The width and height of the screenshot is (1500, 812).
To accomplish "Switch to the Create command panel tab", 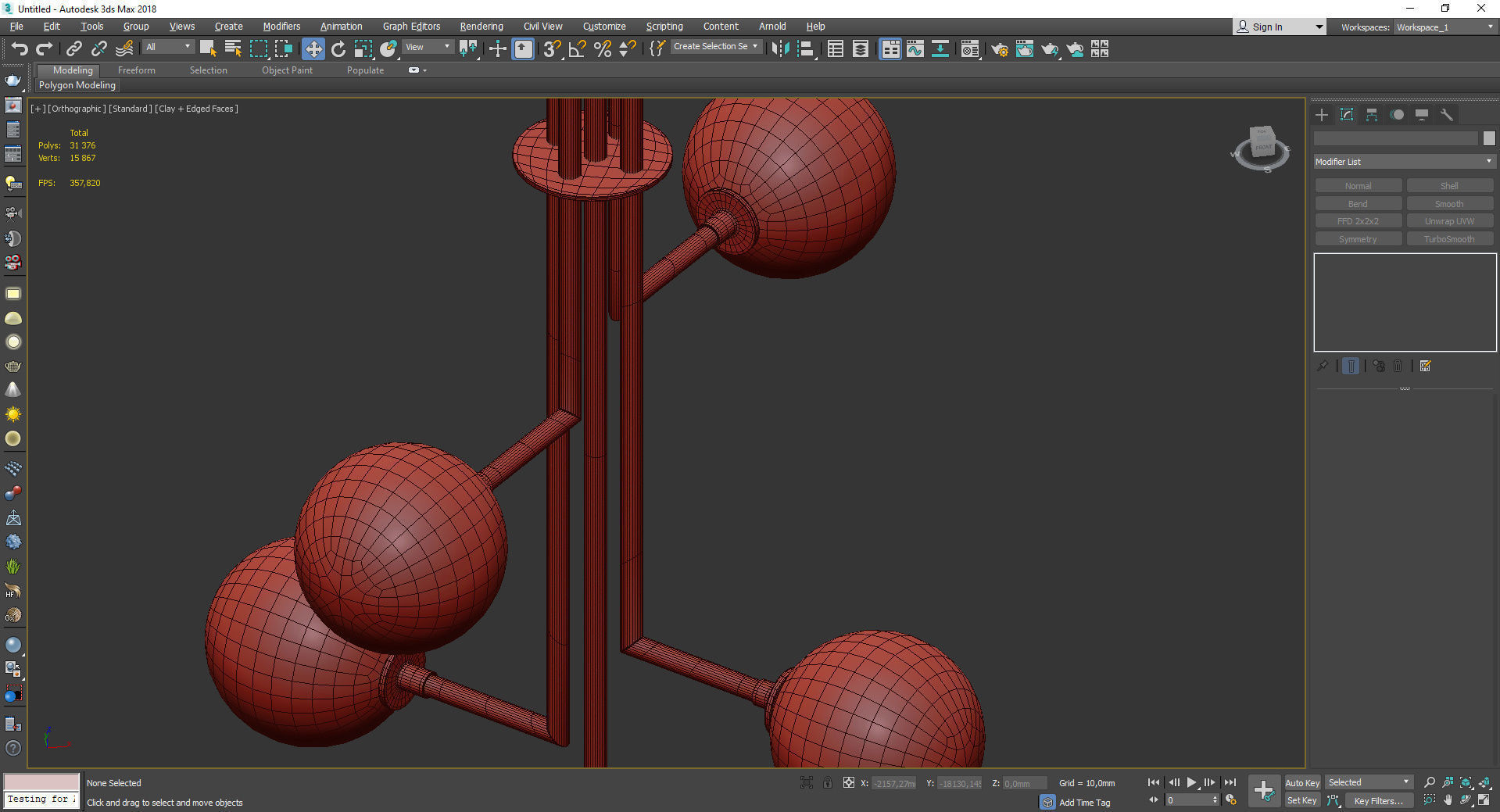I will (1322, 115).
